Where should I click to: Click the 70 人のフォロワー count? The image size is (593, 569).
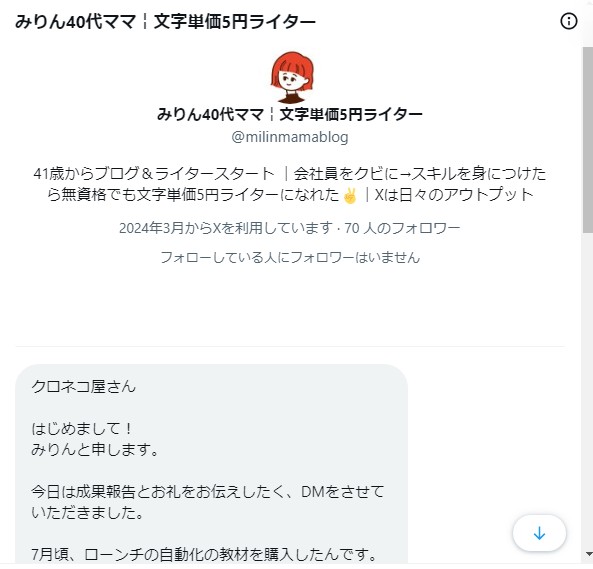click(x=402, y=228)
